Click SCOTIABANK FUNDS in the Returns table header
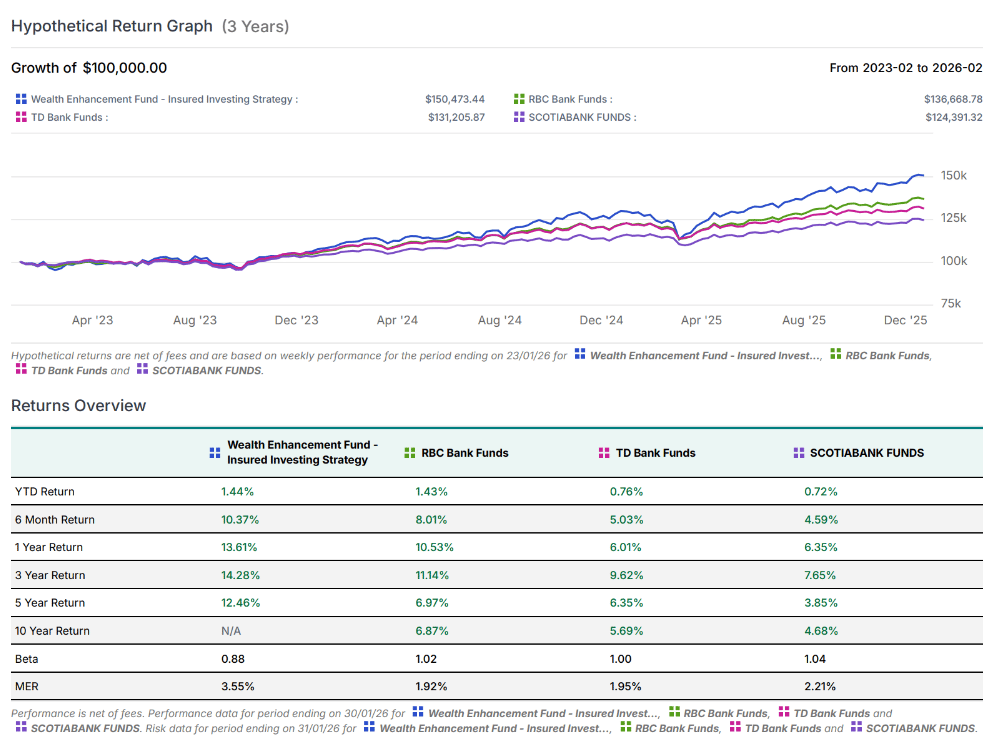This screenshot has width=1001, height=749. coord(866,453)
